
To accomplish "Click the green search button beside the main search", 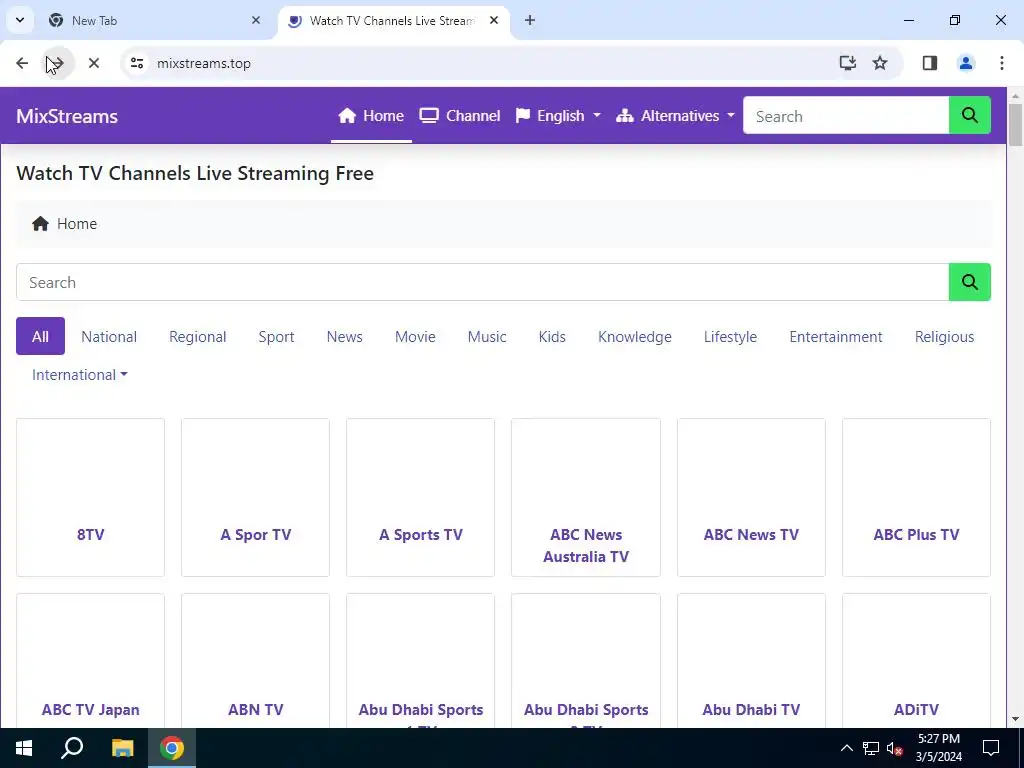I will tap(970, 282).
